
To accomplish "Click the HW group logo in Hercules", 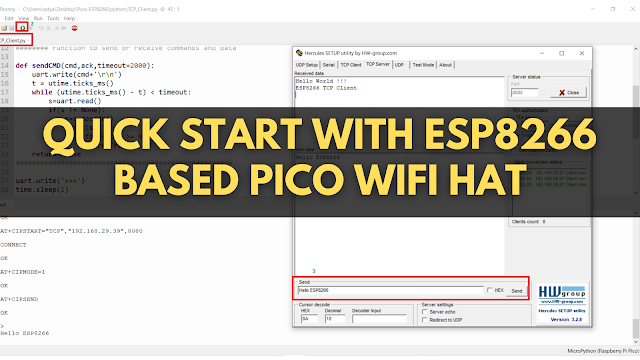I will click(x=562, y=292).
